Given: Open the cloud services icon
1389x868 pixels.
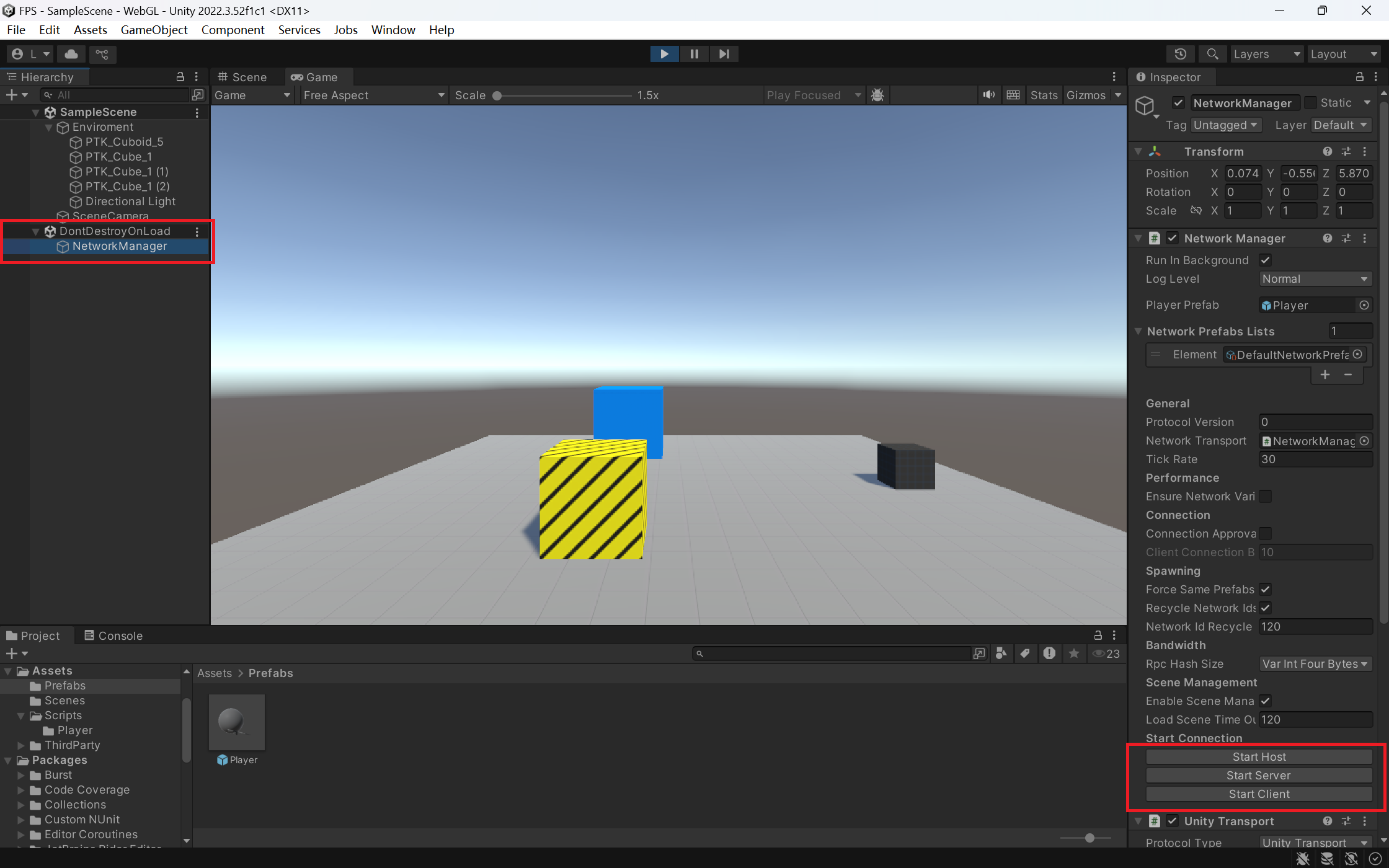Looking at the screenshot, I should [71, 54].
